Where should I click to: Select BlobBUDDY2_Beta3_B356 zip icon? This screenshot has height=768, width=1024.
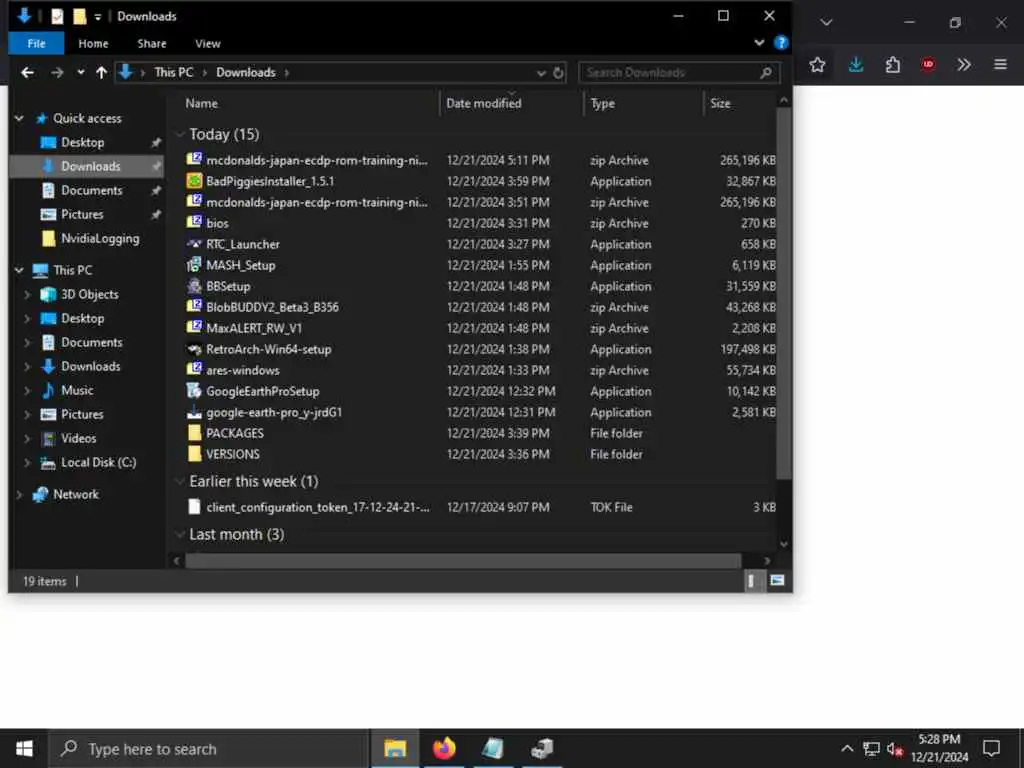[194, 306]
